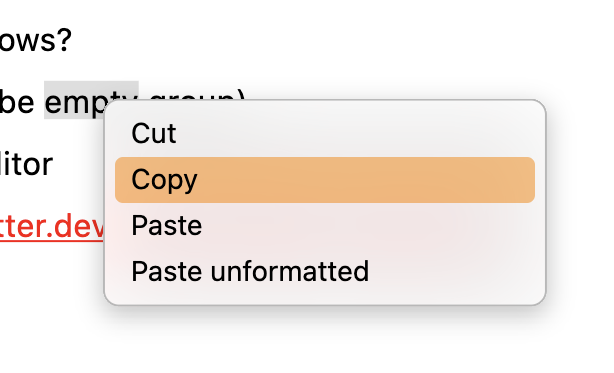Open the red underlined link ending in .dev
Image resolution: width=614 pixels, height=373 pixels.
(52, 227)
